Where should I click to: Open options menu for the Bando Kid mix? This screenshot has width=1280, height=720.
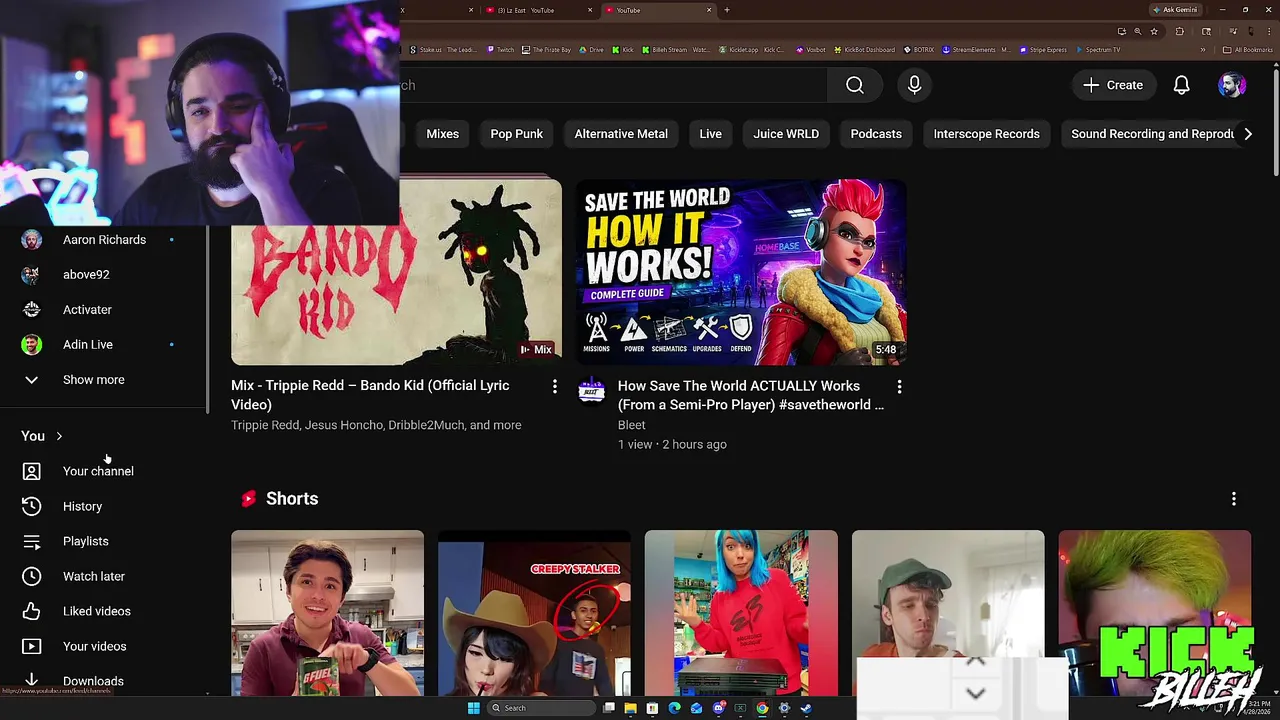(555, 386)
